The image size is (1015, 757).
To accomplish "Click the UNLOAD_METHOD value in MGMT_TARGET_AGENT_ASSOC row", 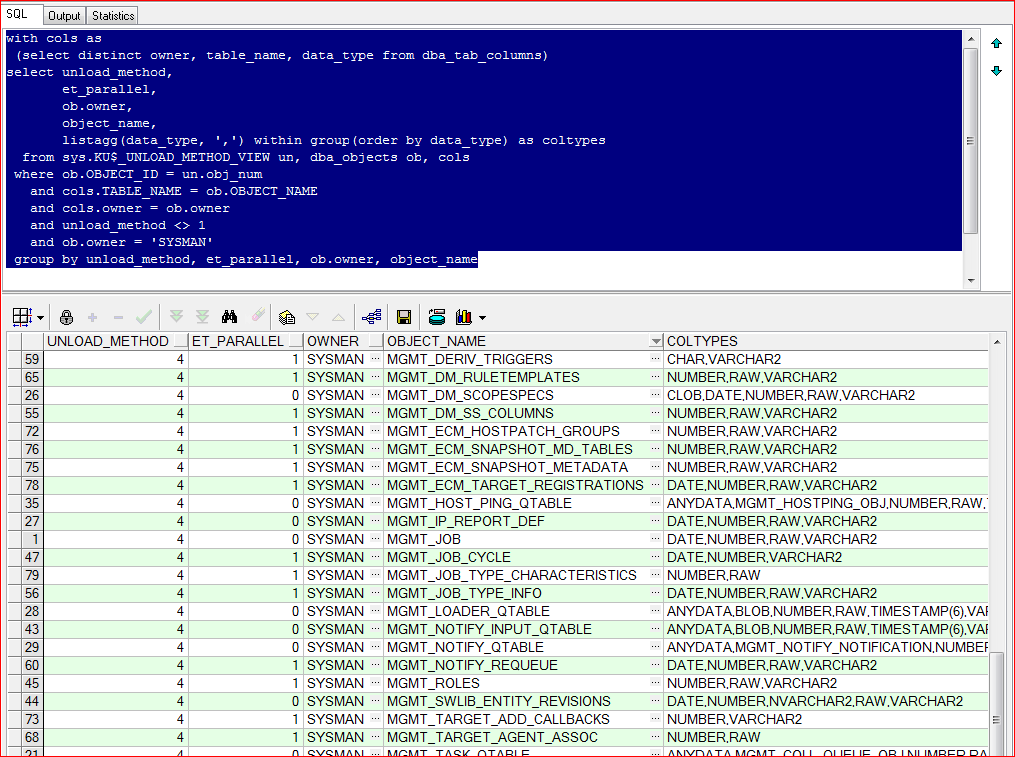I will pyautogui.click(x=116, y=737).
